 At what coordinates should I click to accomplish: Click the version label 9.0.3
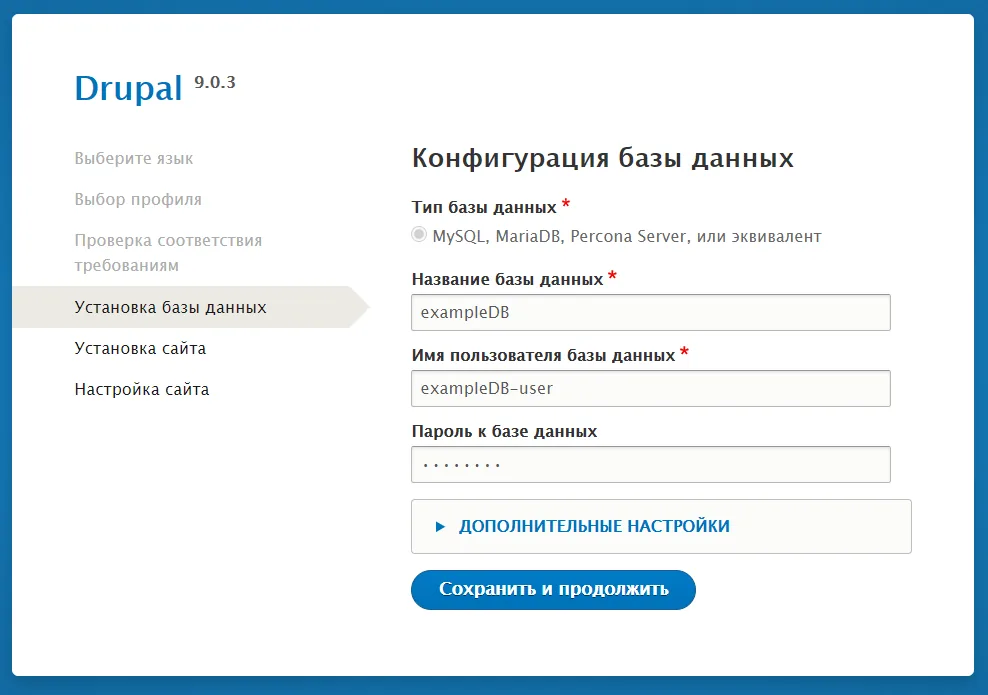217,84
